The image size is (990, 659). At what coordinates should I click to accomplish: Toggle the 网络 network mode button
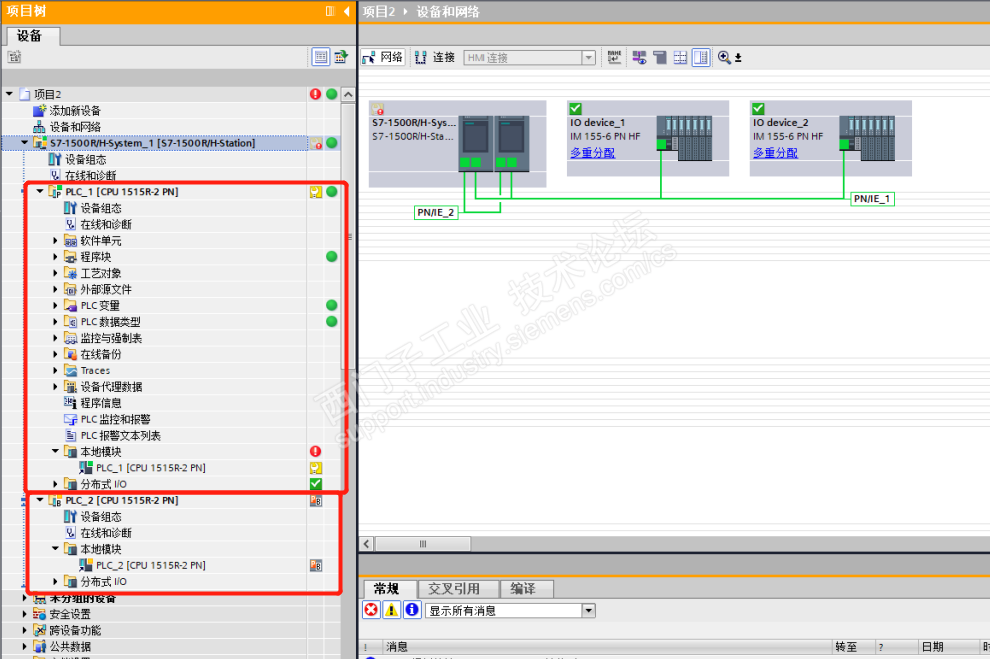[383, 57]
